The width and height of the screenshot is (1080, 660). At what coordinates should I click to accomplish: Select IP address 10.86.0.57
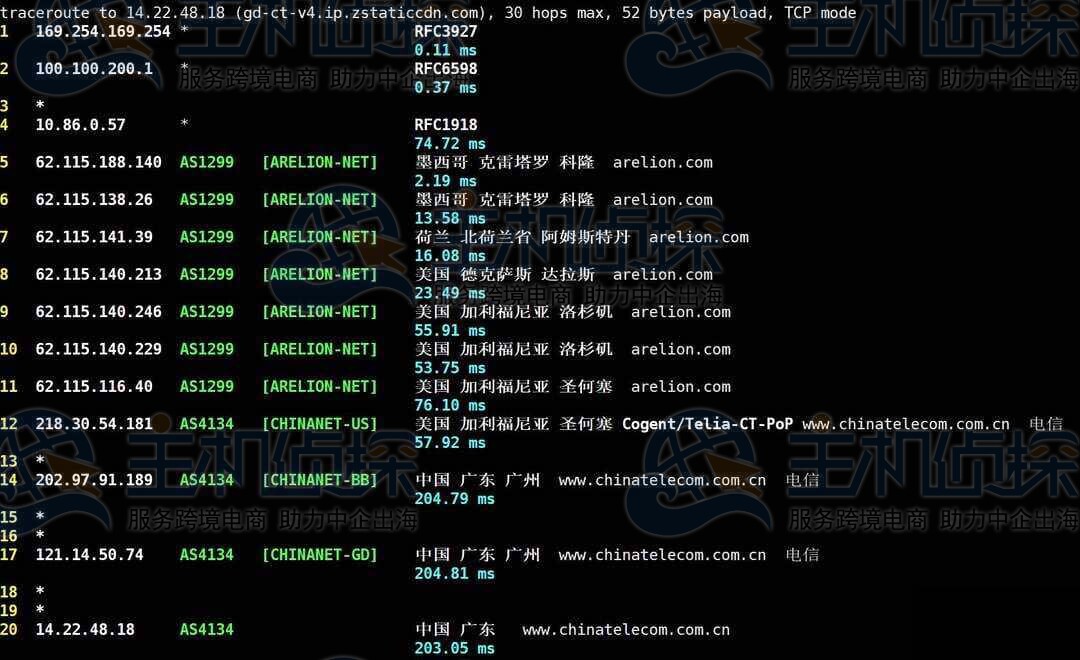[x=81, y=125]
